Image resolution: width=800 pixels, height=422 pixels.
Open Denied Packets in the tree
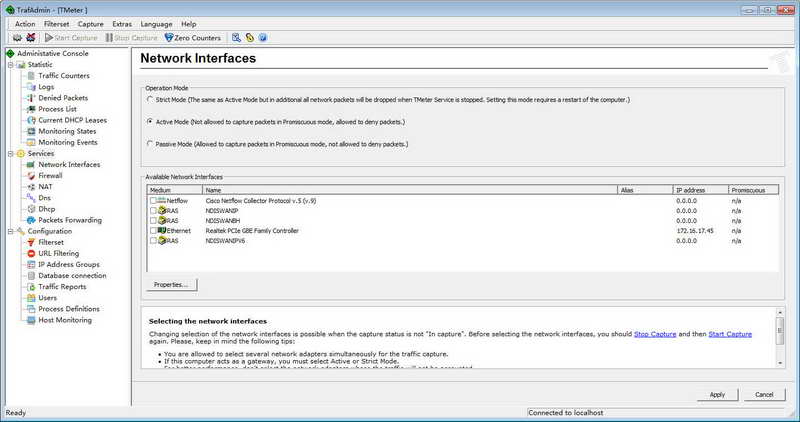pos(63,98)
